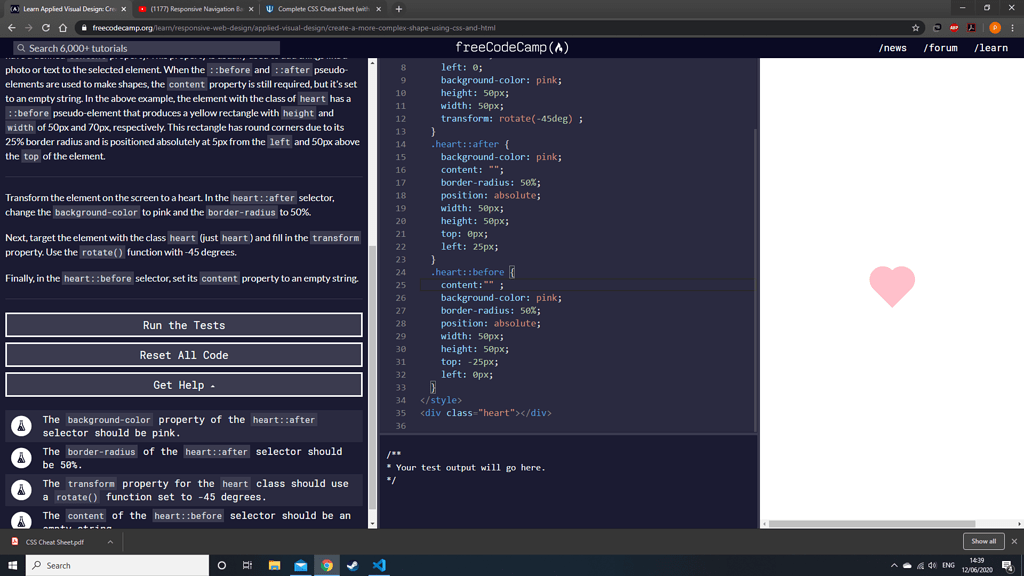Expand hidden icons in the system tray

895,565
